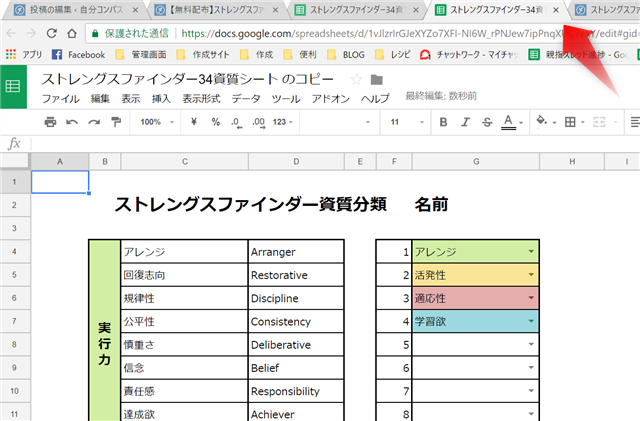Open the 表示形式 menu
Viewport: 640px width, 421px height.
click(201, 99)
